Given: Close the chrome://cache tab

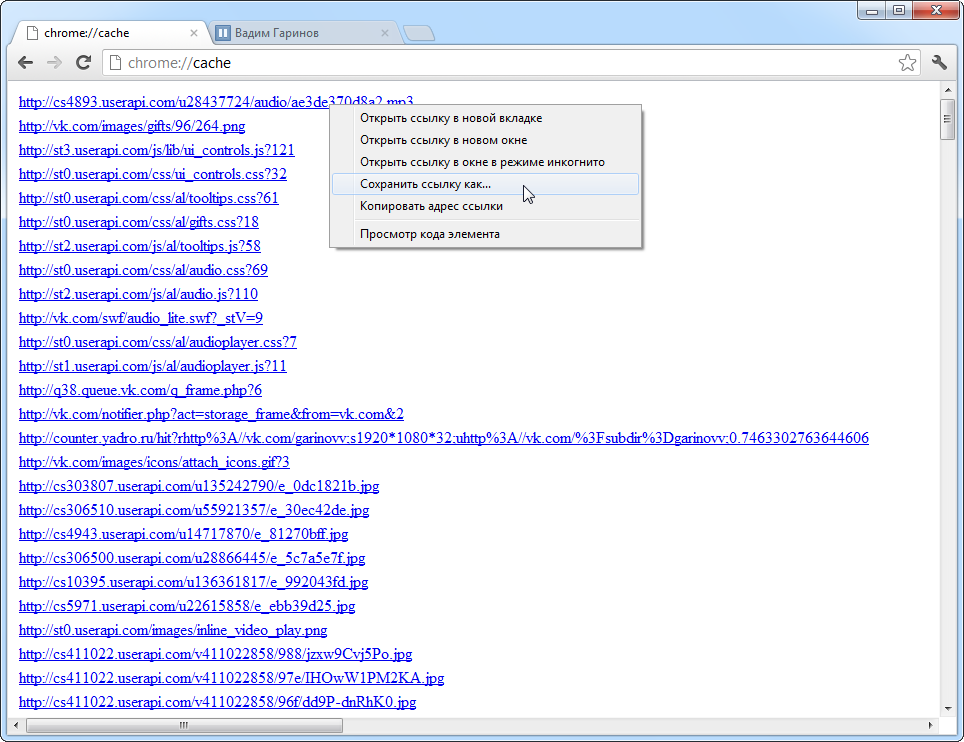Looking at the screenshot, I should tap(194, 33).
